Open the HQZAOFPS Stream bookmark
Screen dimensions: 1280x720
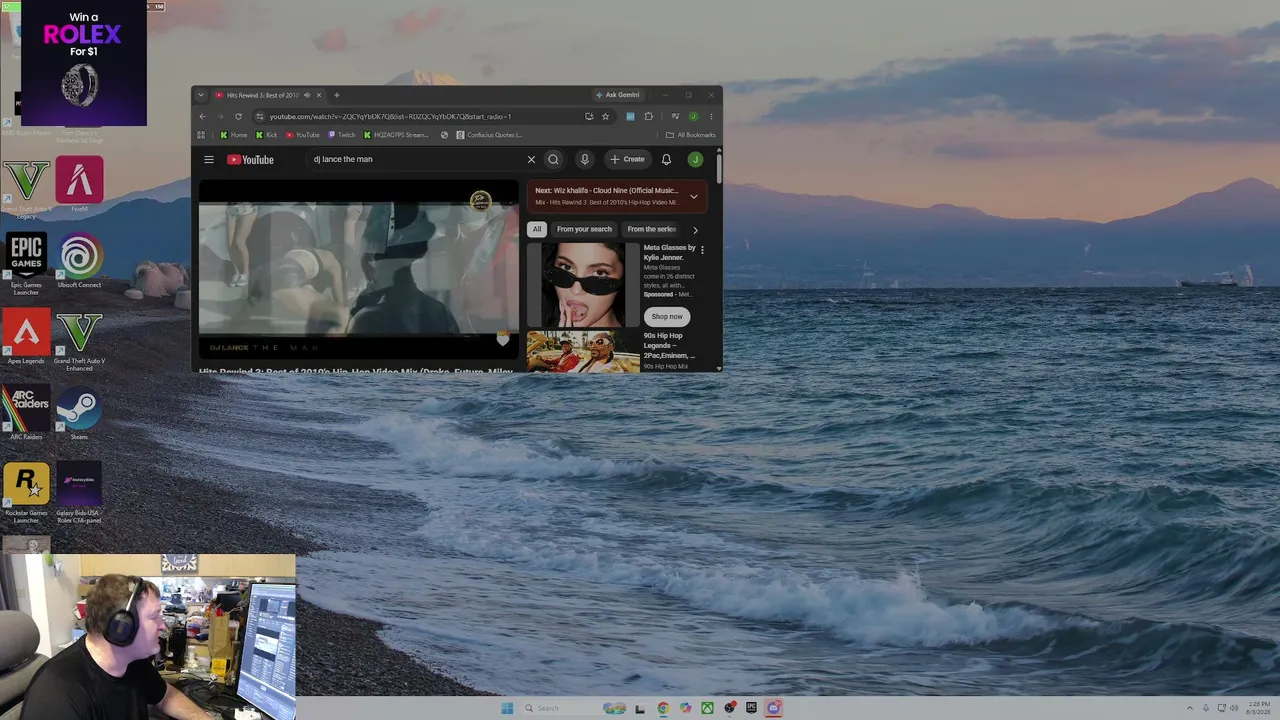[396, 135]
